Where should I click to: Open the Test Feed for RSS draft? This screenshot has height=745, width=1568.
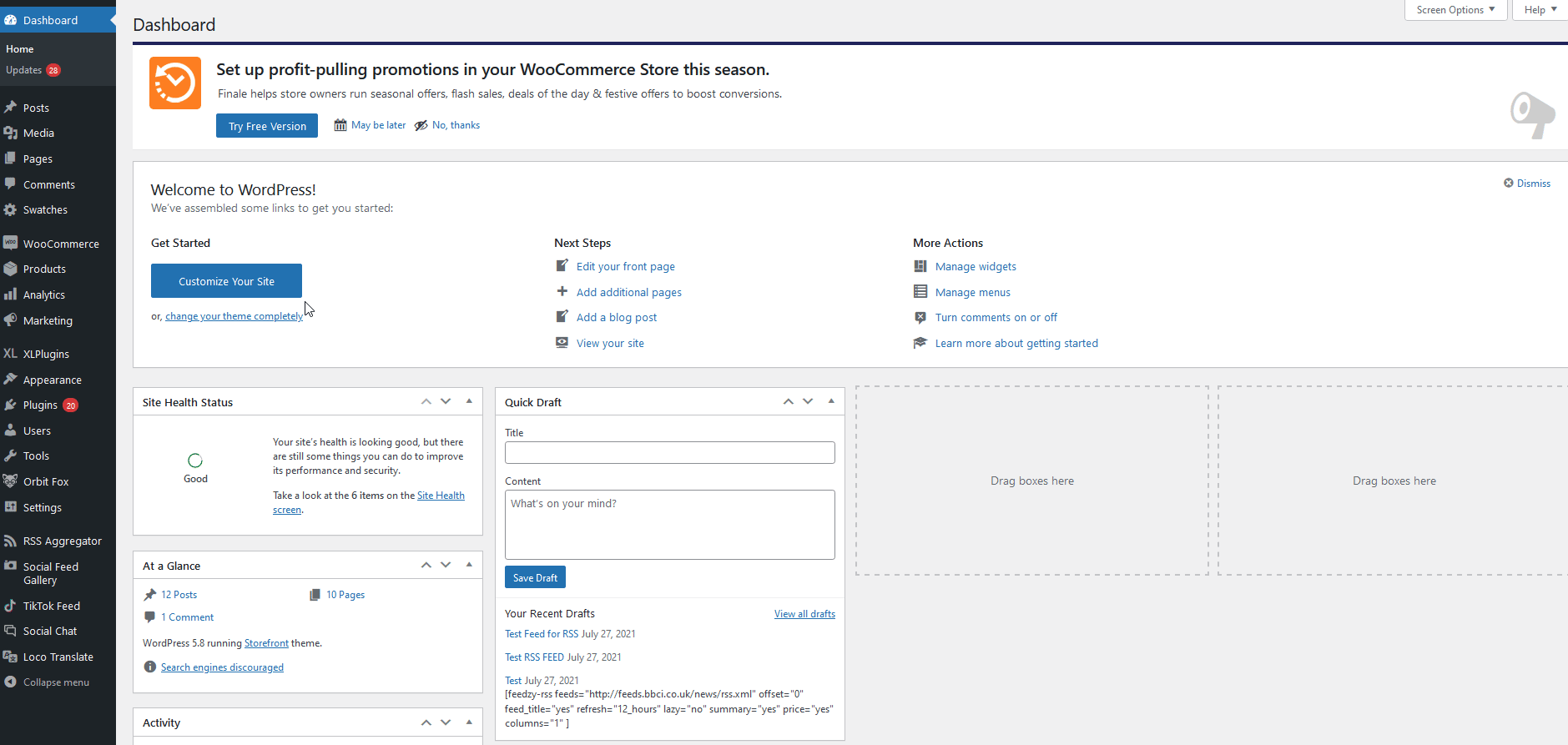542,634
